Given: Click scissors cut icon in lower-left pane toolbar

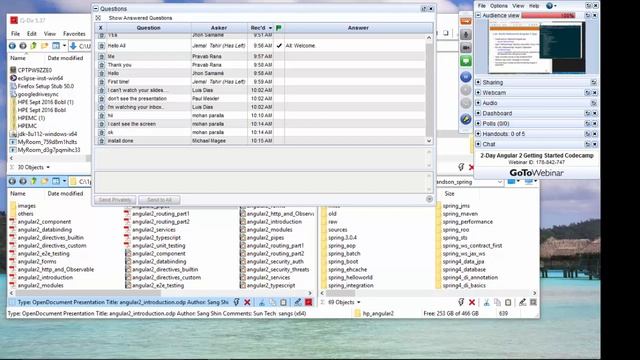Looking at the screenshot, I should tap(262, 302).
